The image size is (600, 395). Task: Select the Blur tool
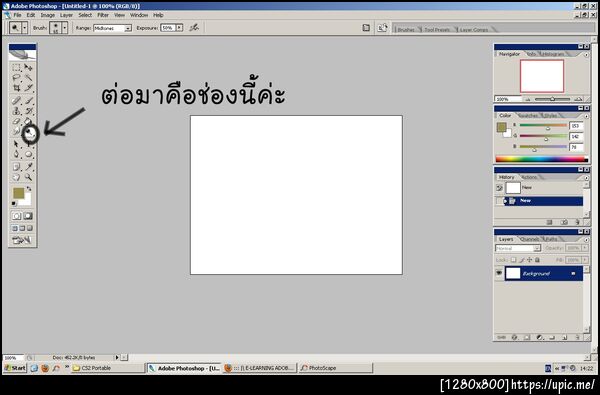[x=16, y=132]
